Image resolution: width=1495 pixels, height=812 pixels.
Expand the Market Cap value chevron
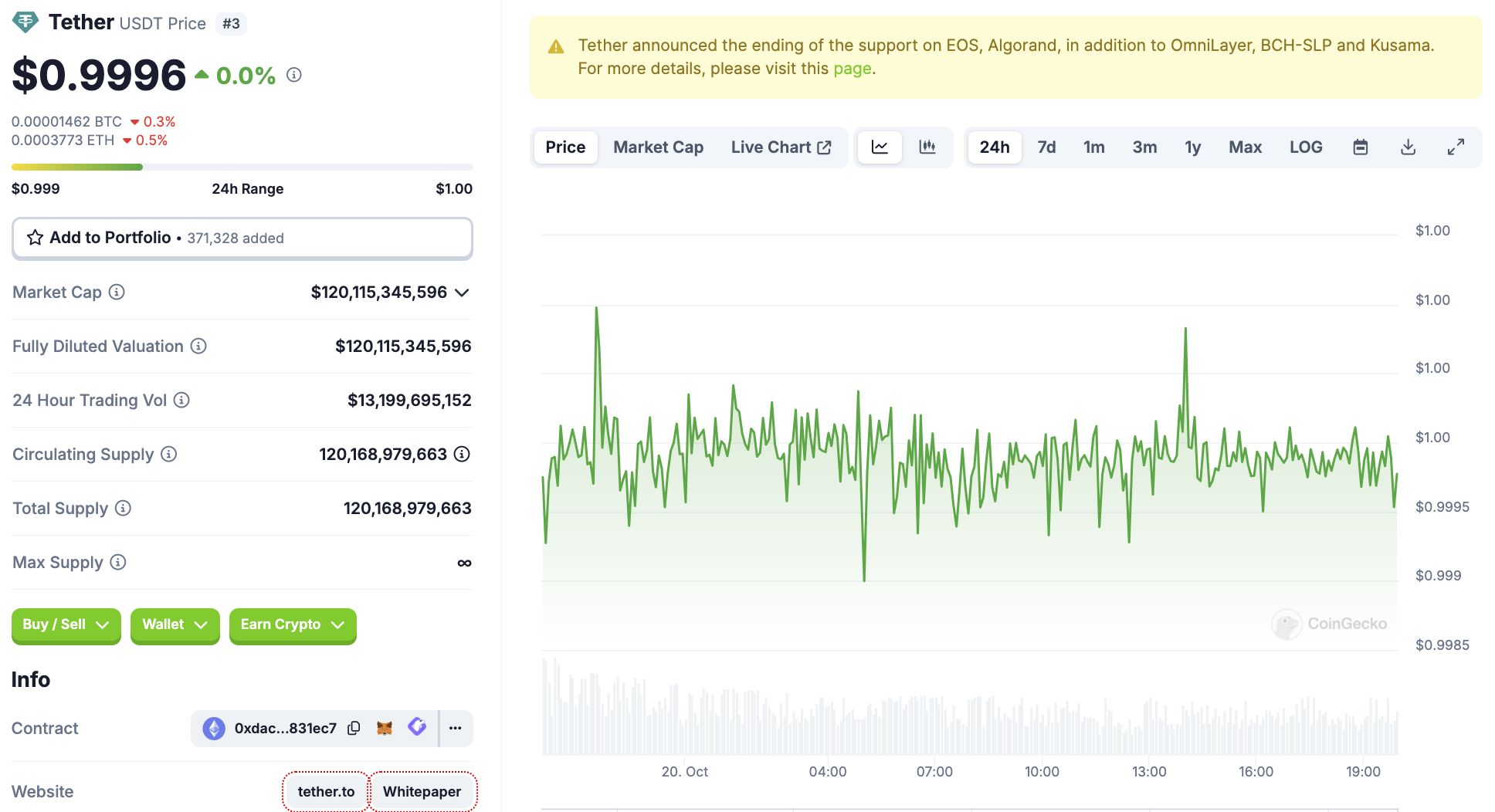[x=462, y=293]
